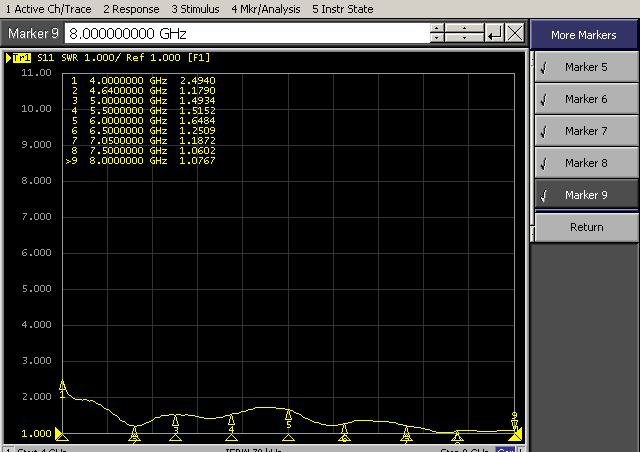Toggle the Marker 7 softkey

[586, 131]
